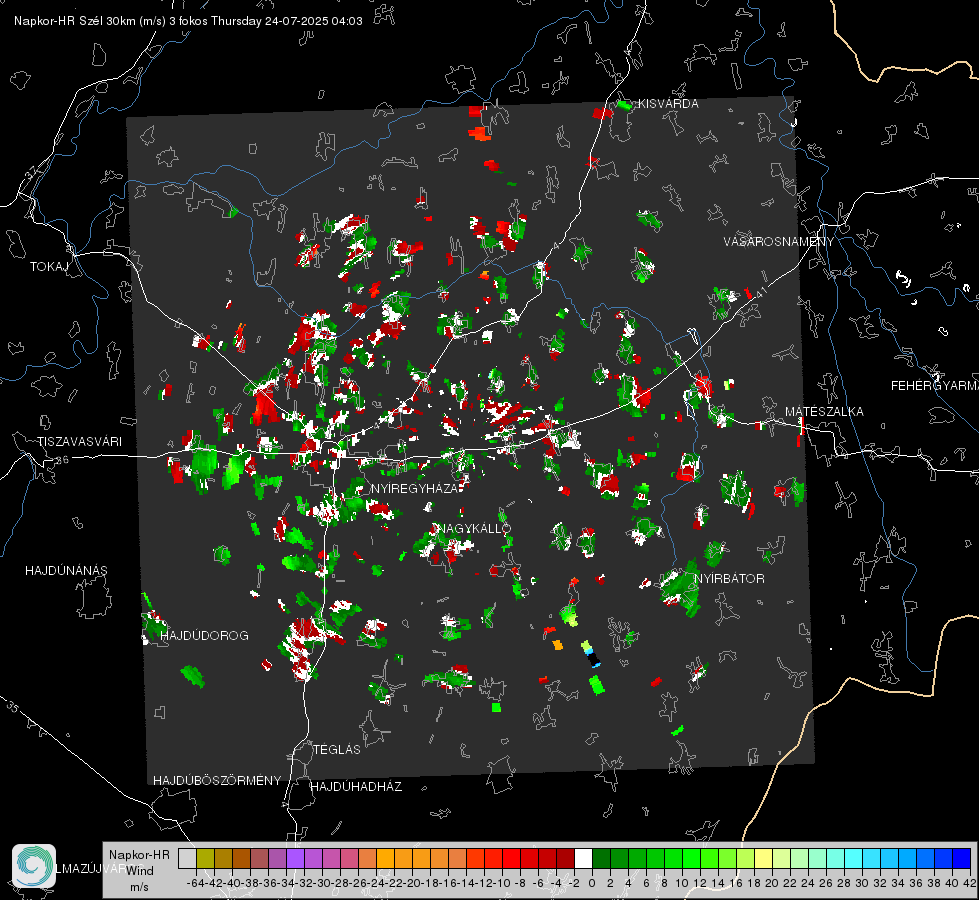Click the TOKAJ city label
This screenshot has height=900, width=979.
(49, 267)
